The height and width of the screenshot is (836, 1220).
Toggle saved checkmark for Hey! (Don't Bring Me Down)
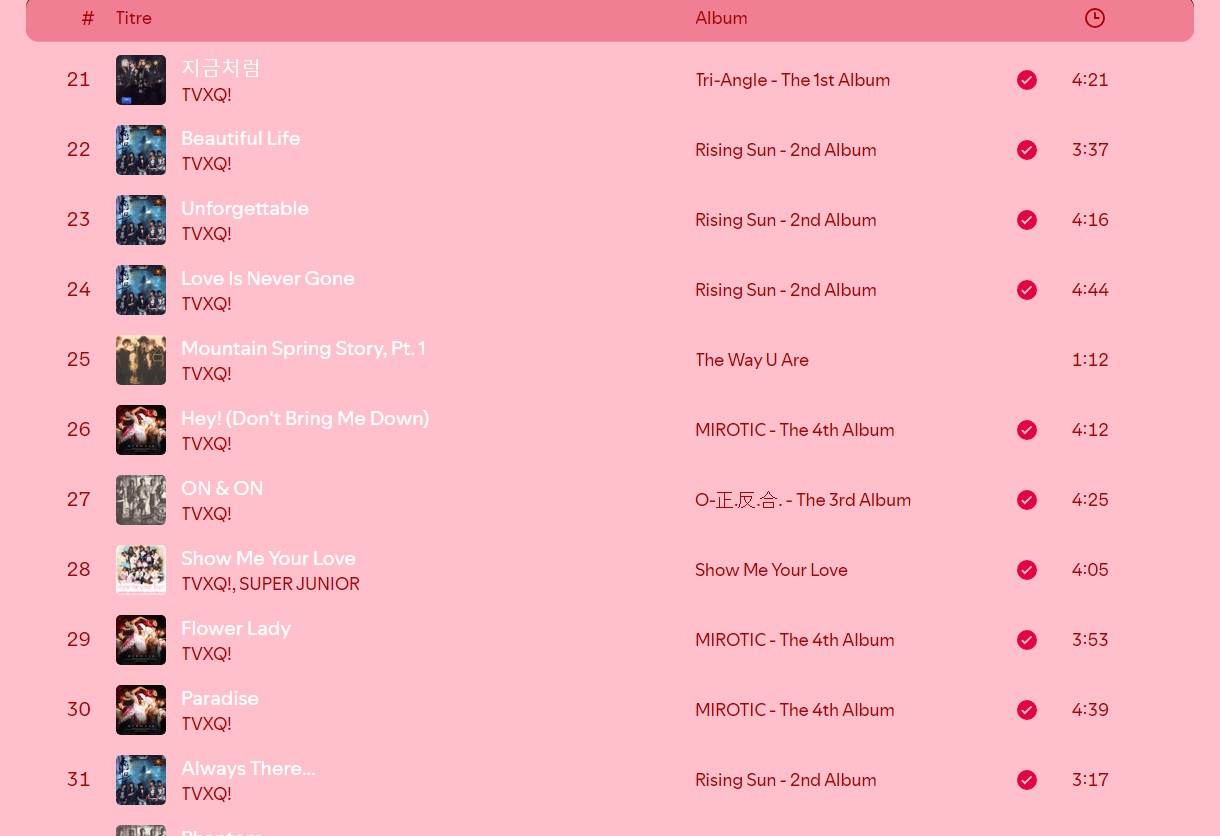[x=1027, y=430]
